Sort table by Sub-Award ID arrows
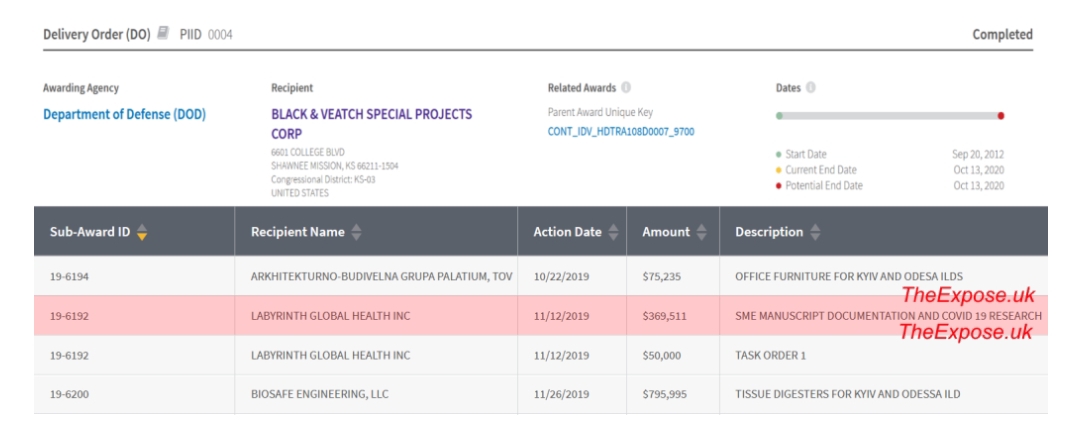 coord(141,232)
